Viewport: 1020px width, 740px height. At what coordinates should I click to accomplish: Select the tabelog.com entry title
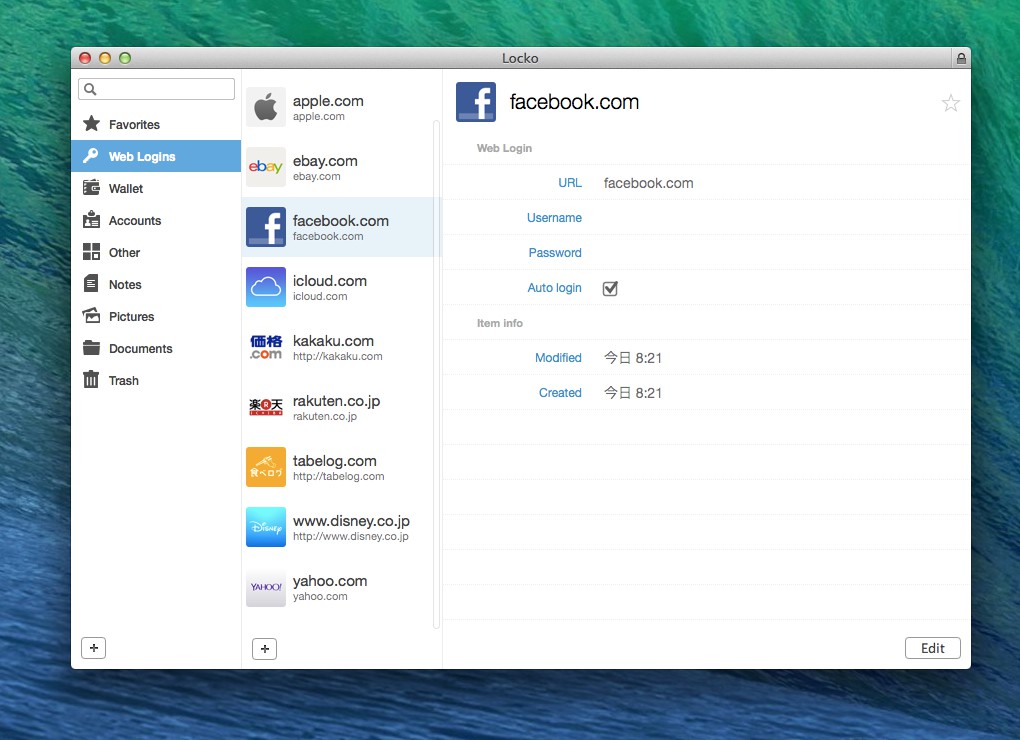click(x=334, y=460)
